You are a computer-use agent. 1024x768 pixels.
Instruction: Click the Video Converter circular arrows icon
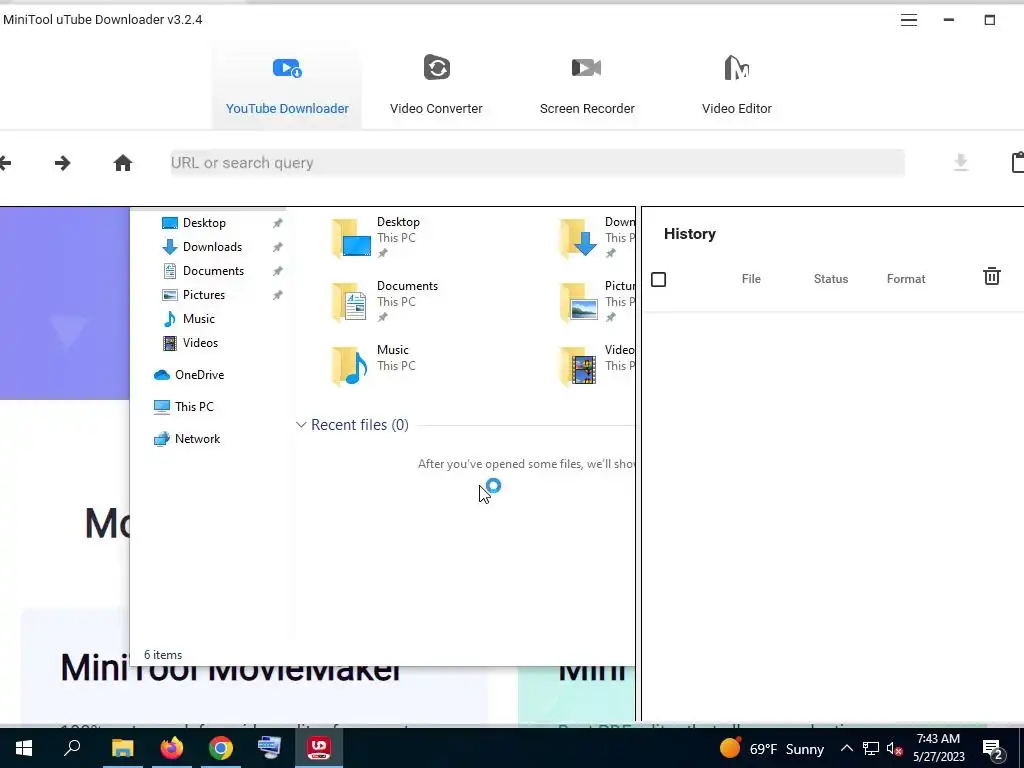(x=437, y=67)
